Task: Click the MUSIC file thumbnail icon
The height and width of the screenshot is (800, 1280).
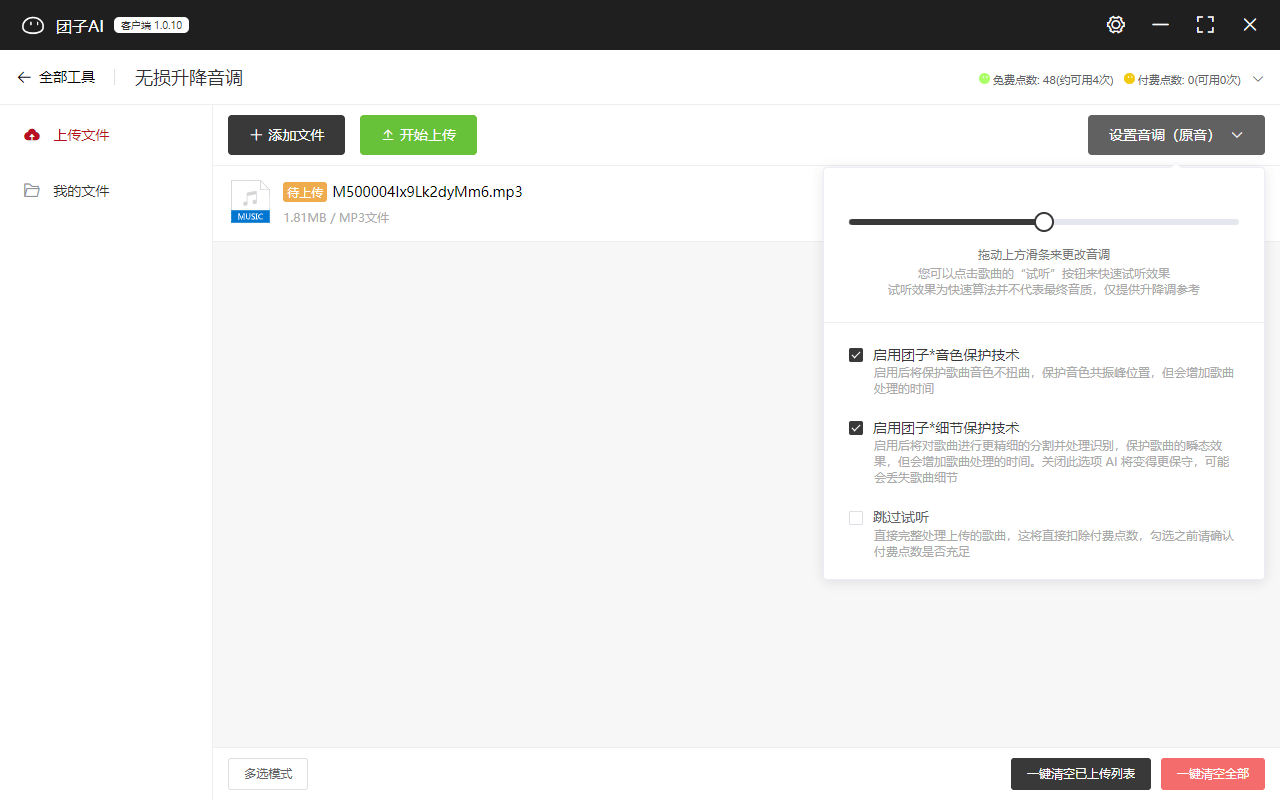Action: click(x=250, y=200)
